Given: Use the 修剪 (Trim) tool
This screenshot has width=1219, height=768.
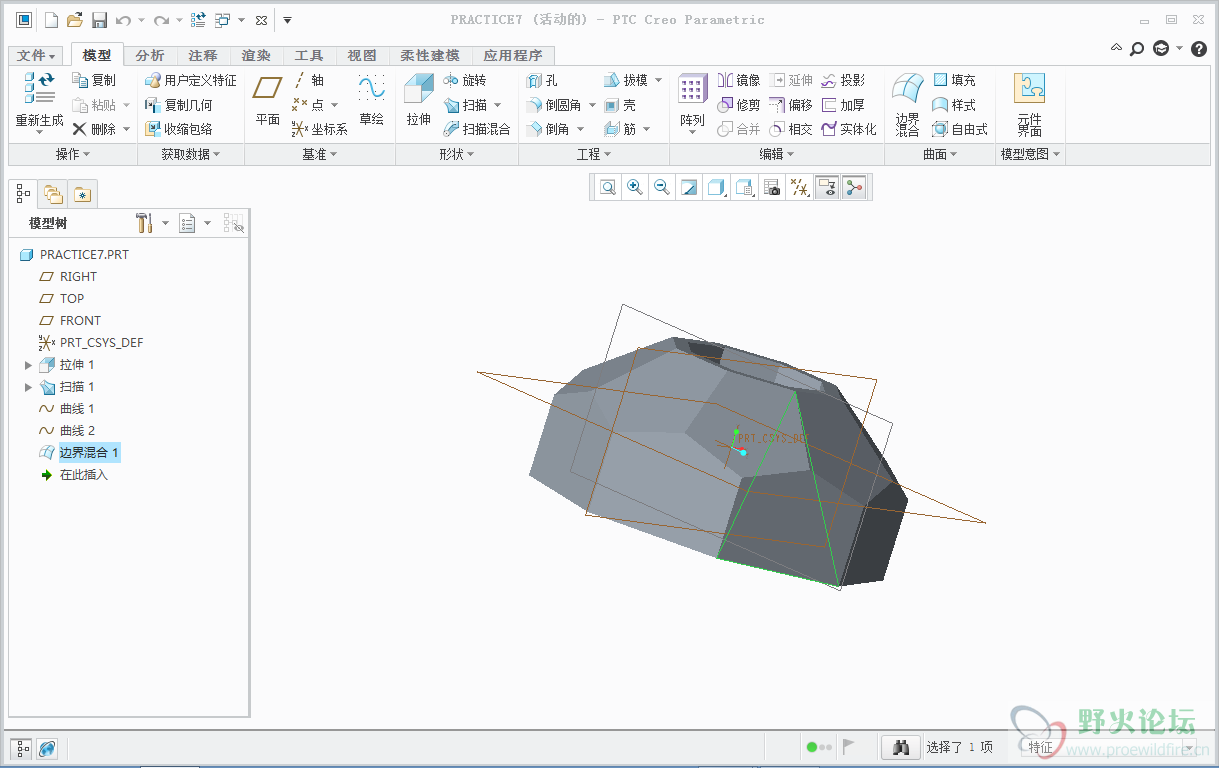Looking at the screenshot, I should 738,105.
